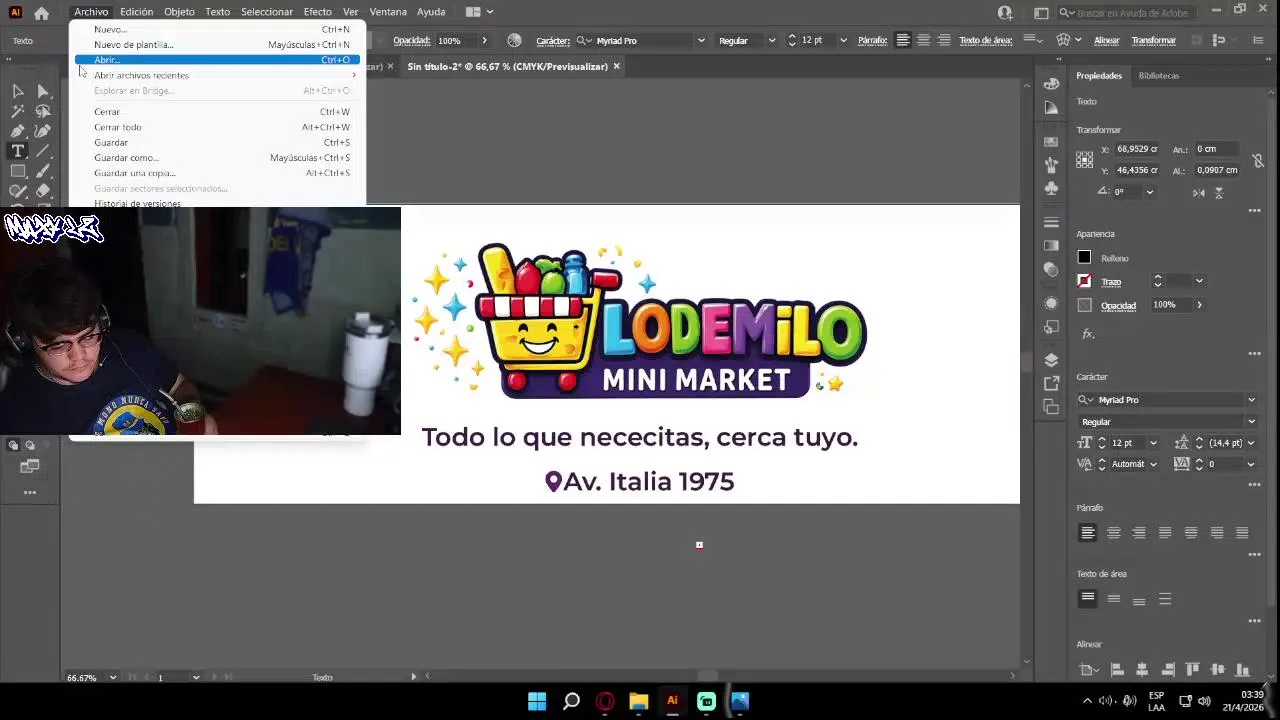Go to the Illustrator Home screen

[x=41, y=13]
